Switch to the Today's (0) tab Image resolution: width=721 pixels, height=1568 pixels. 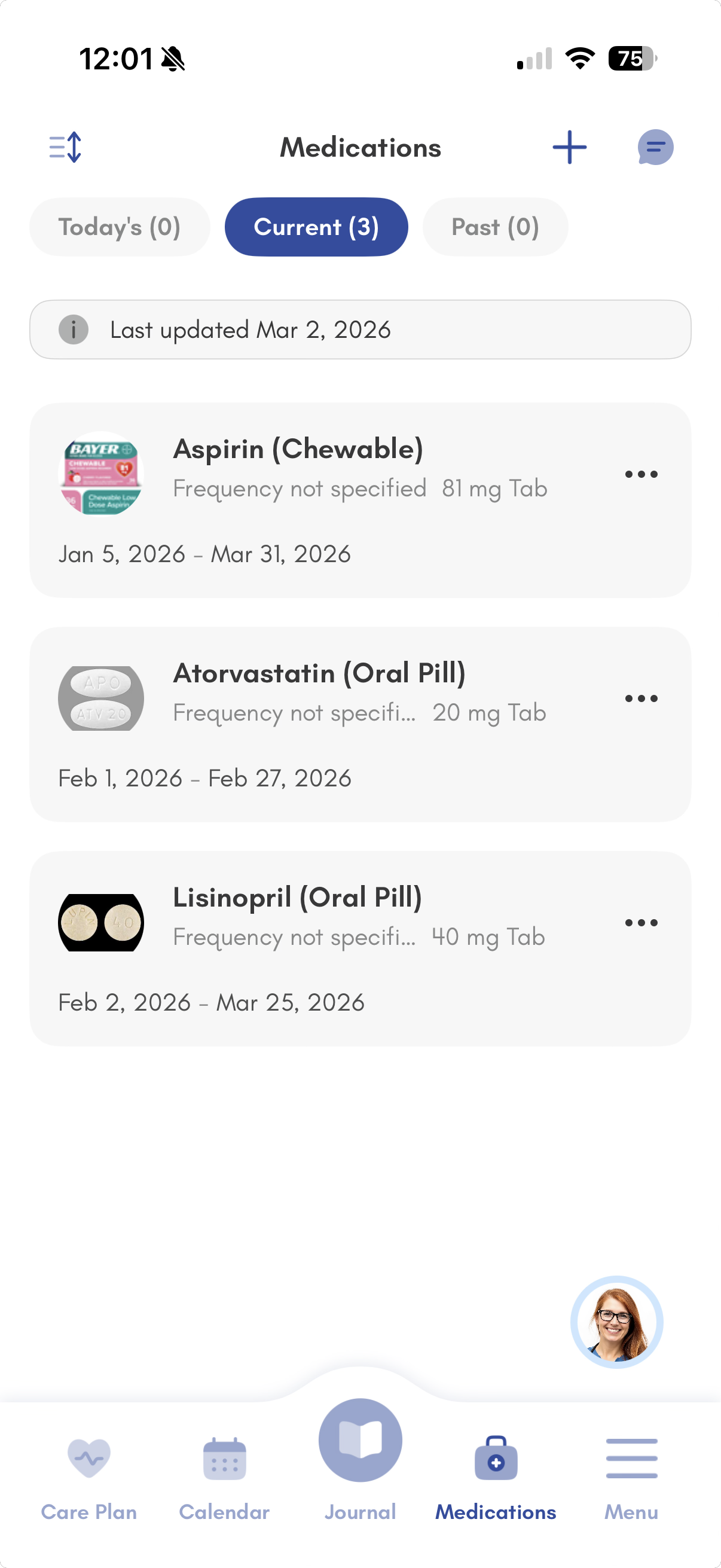(120, 227)
